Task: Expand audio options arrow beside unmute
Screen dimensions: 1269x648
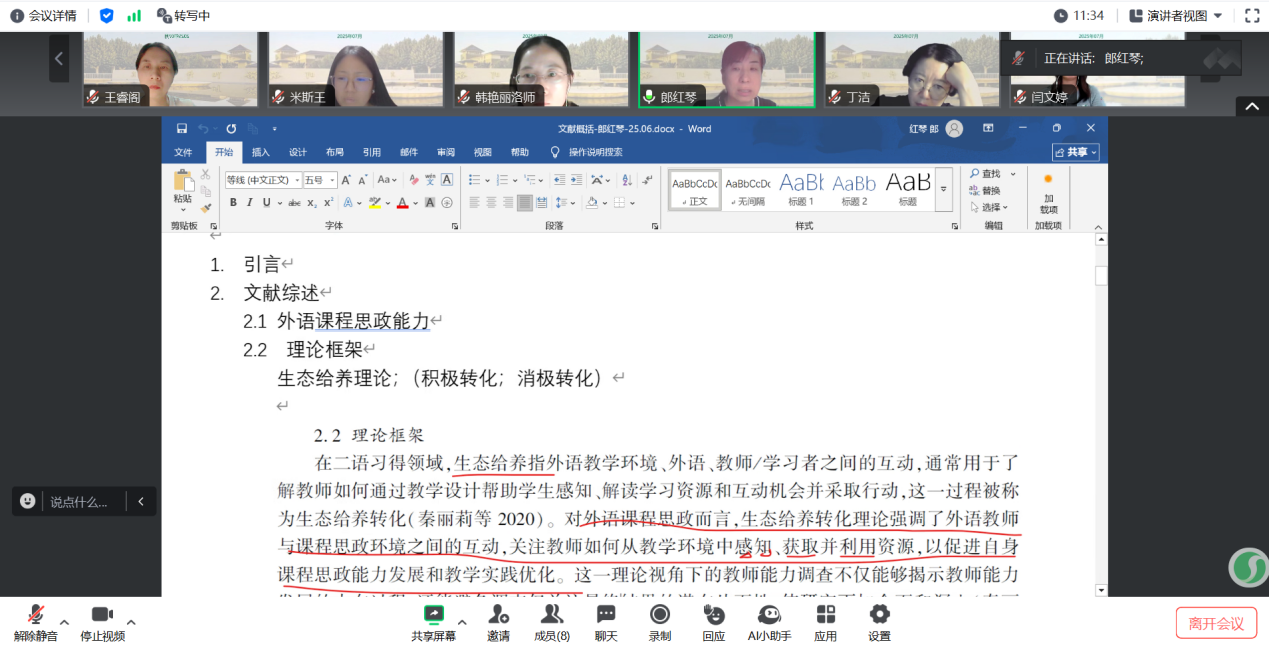Action: [x=65, y=622]
